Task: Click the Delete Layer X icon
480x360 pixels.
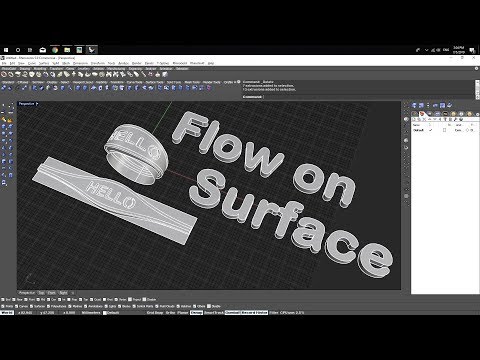Action: (425, 119)
